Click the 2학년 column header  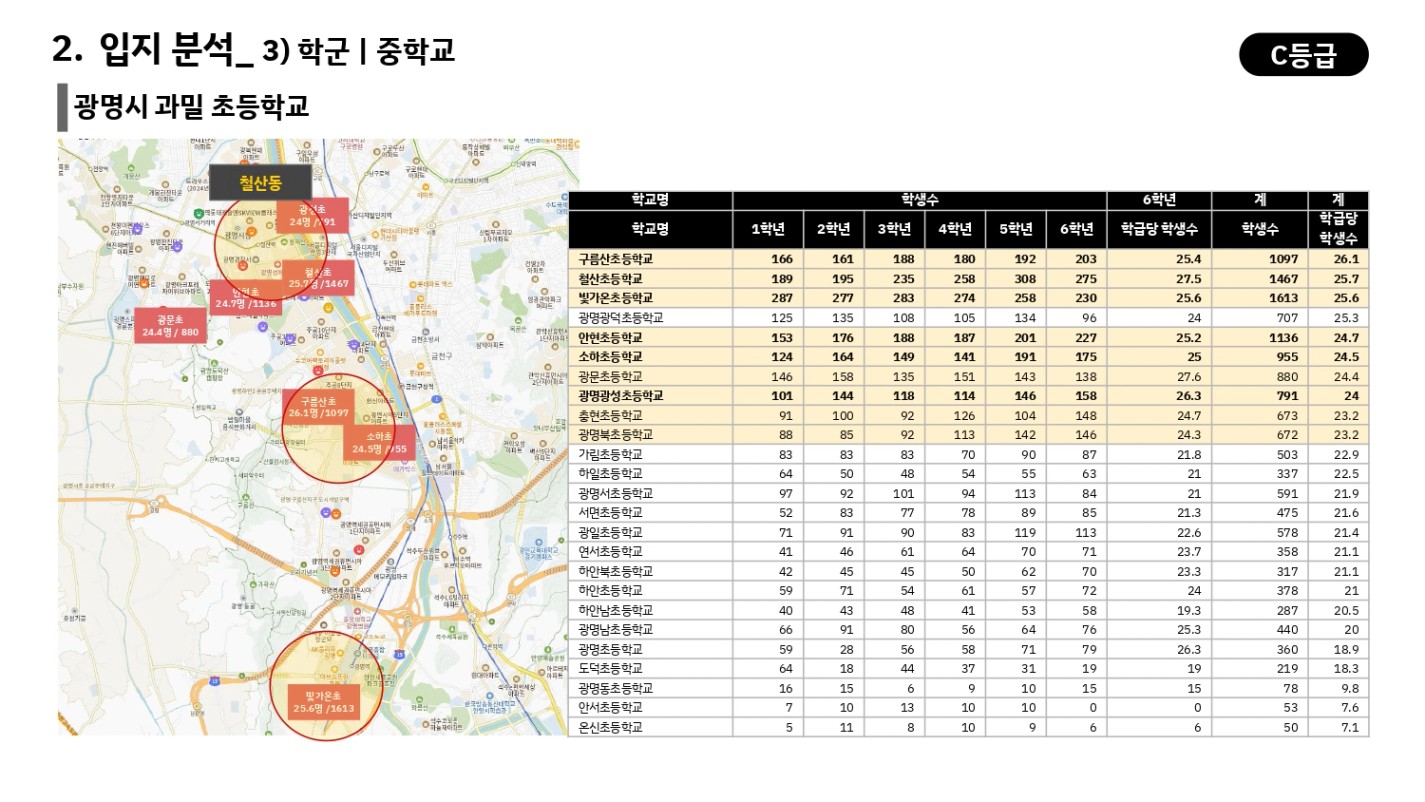click(x=834, y=230)
